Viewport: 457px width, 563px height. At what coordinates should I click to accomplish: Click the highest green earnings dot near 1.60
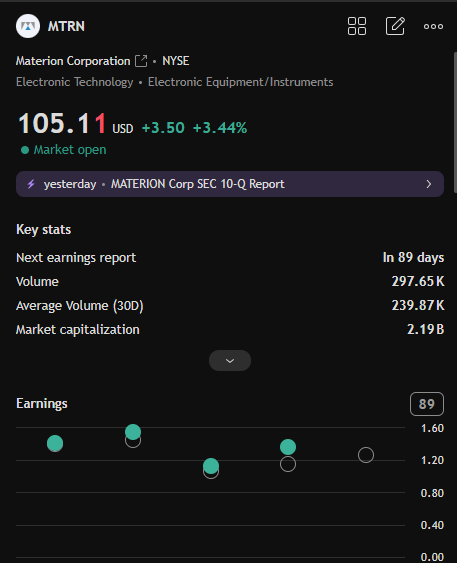133,432
